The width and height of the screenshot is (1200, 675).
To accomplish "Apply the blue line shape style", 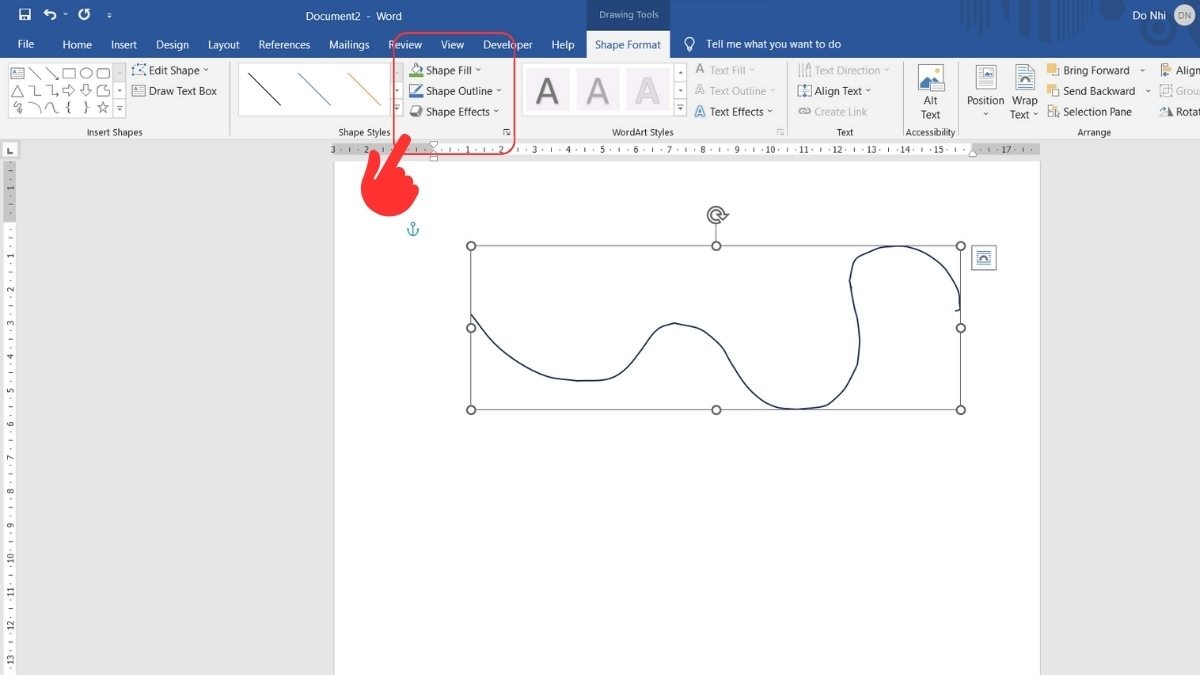I will (x=314, y=89).
